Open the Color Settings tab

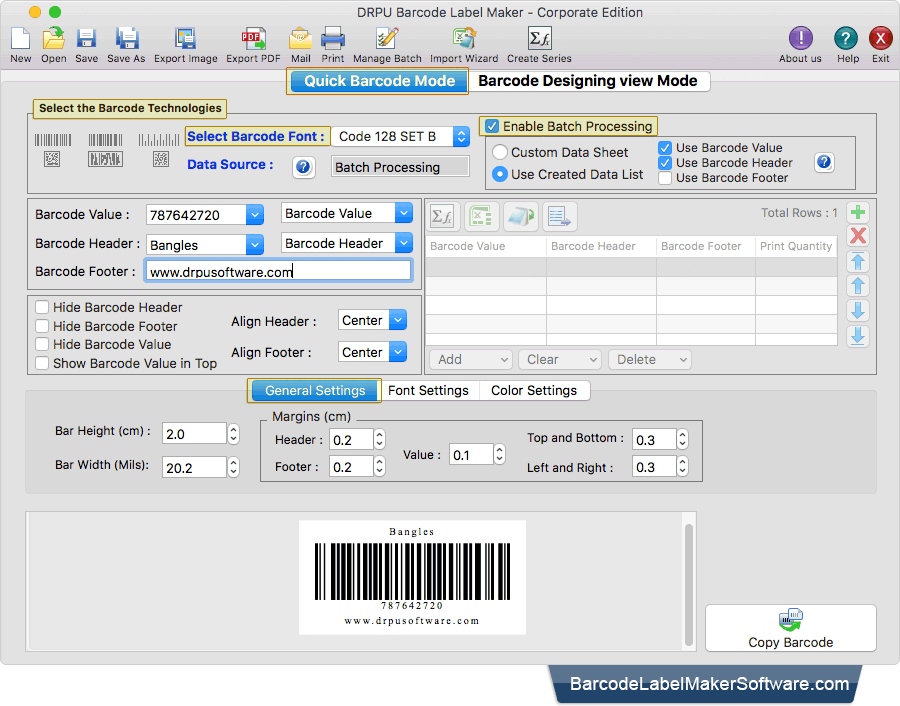coord(534,390)
